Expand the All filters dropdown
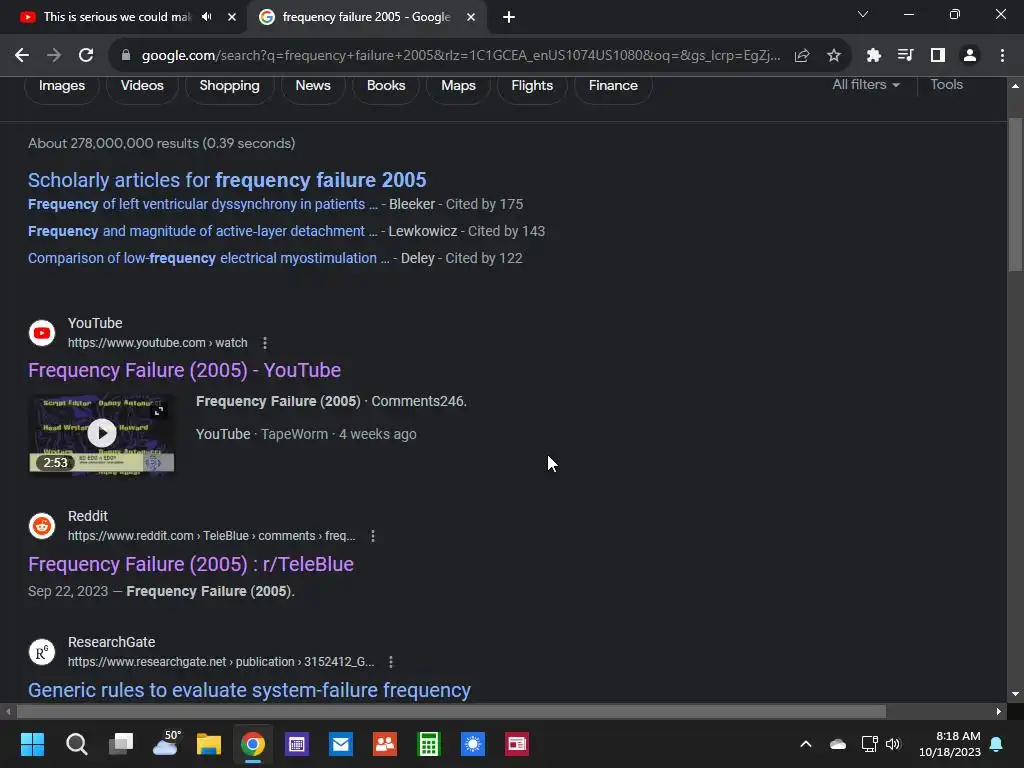 (x=866, y=85)
